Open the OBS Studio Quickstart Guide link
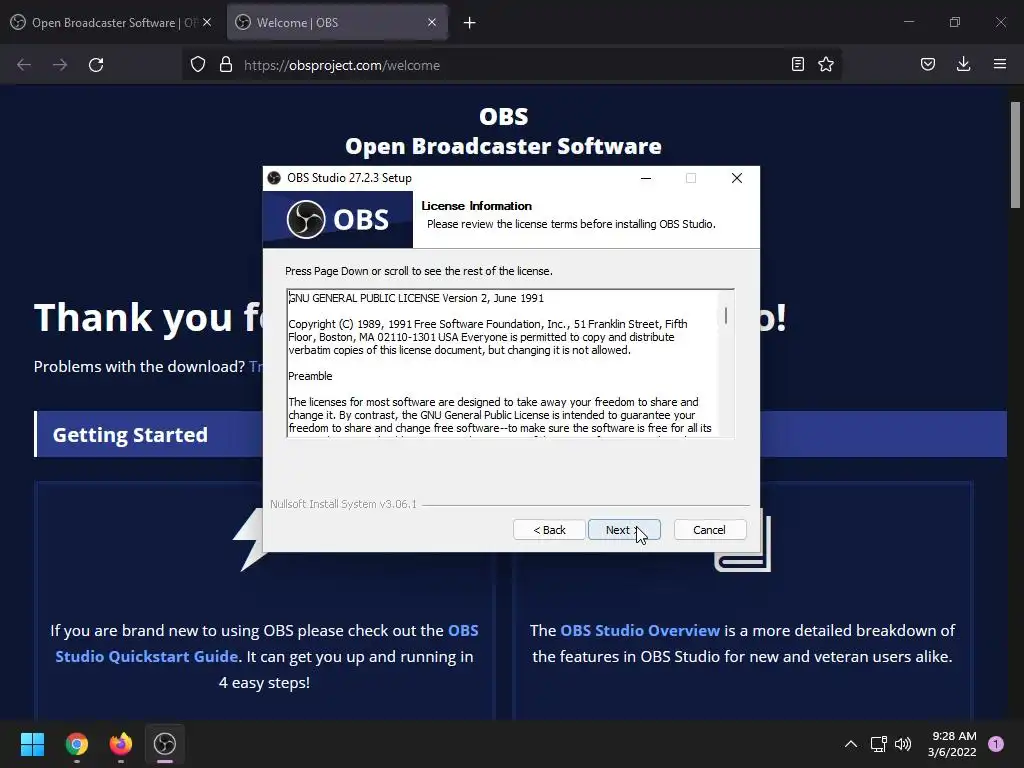The width and height of the screenshot is (1024, 768). point(267,643)
